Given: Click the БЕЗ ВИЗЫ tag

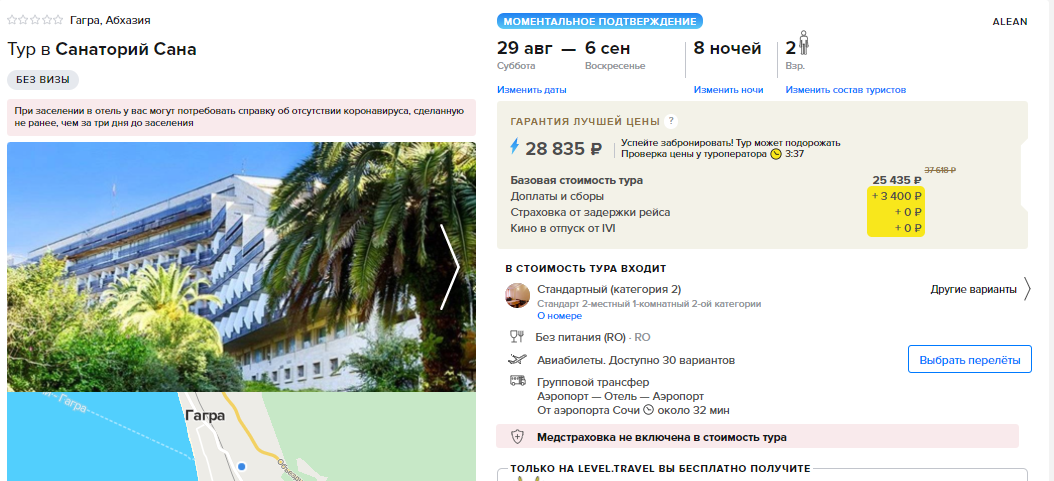Looking at the screenshot, I should coord(43,79).
